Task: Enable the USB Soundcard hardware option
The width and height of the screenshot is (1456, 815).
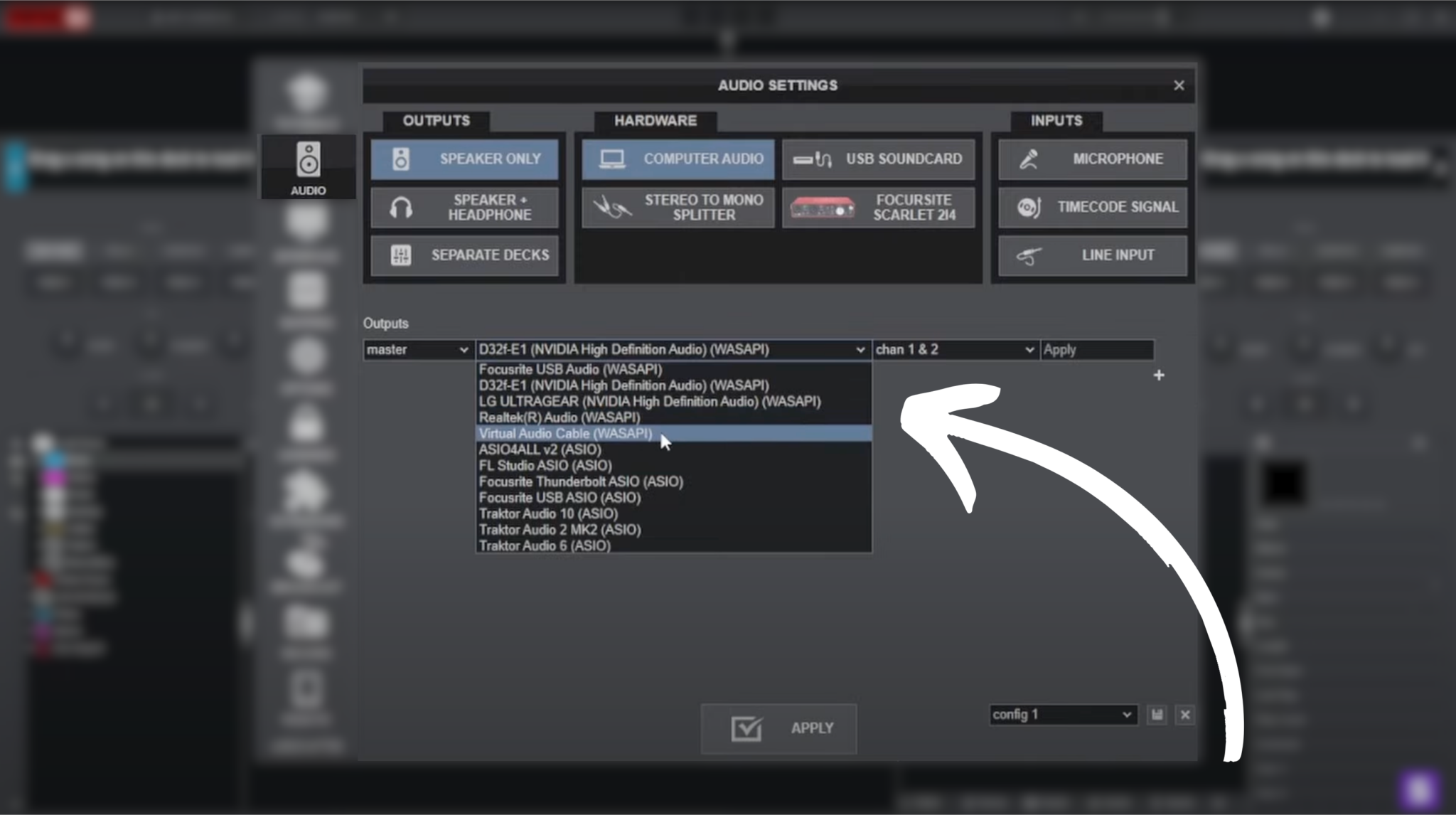Action: click(x=878, y=159)
